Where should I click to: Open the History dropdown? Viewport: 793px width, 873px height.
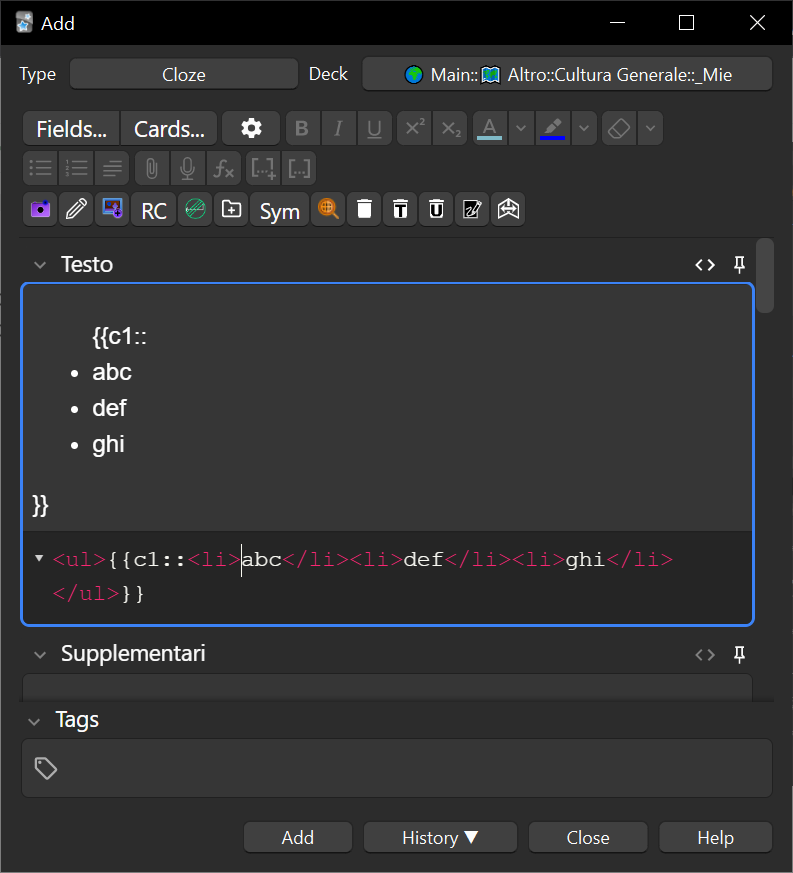click(440, 838)
